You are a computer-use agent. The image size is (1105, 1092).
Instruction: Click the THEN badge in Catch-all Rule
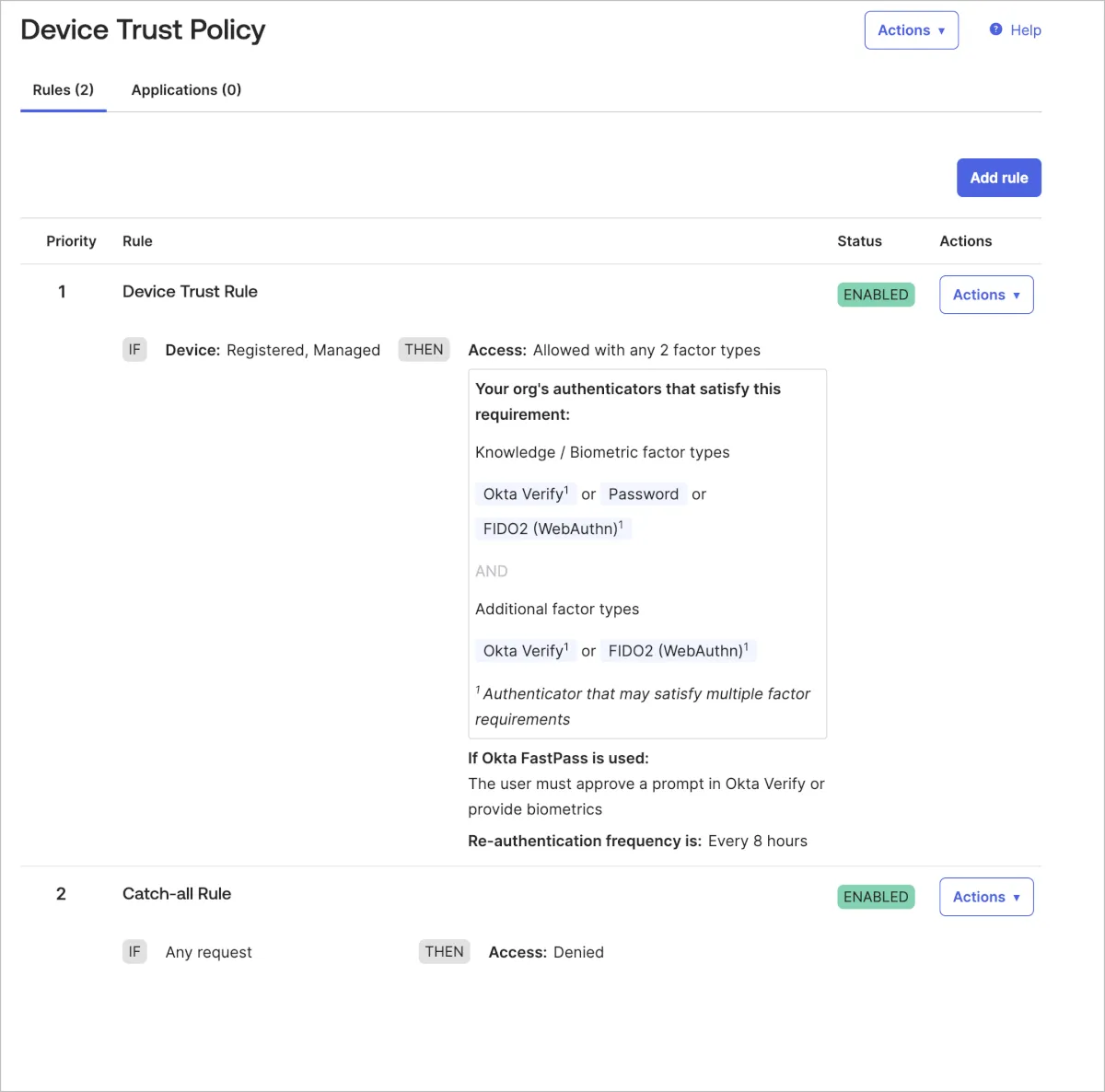click(444, 952)
